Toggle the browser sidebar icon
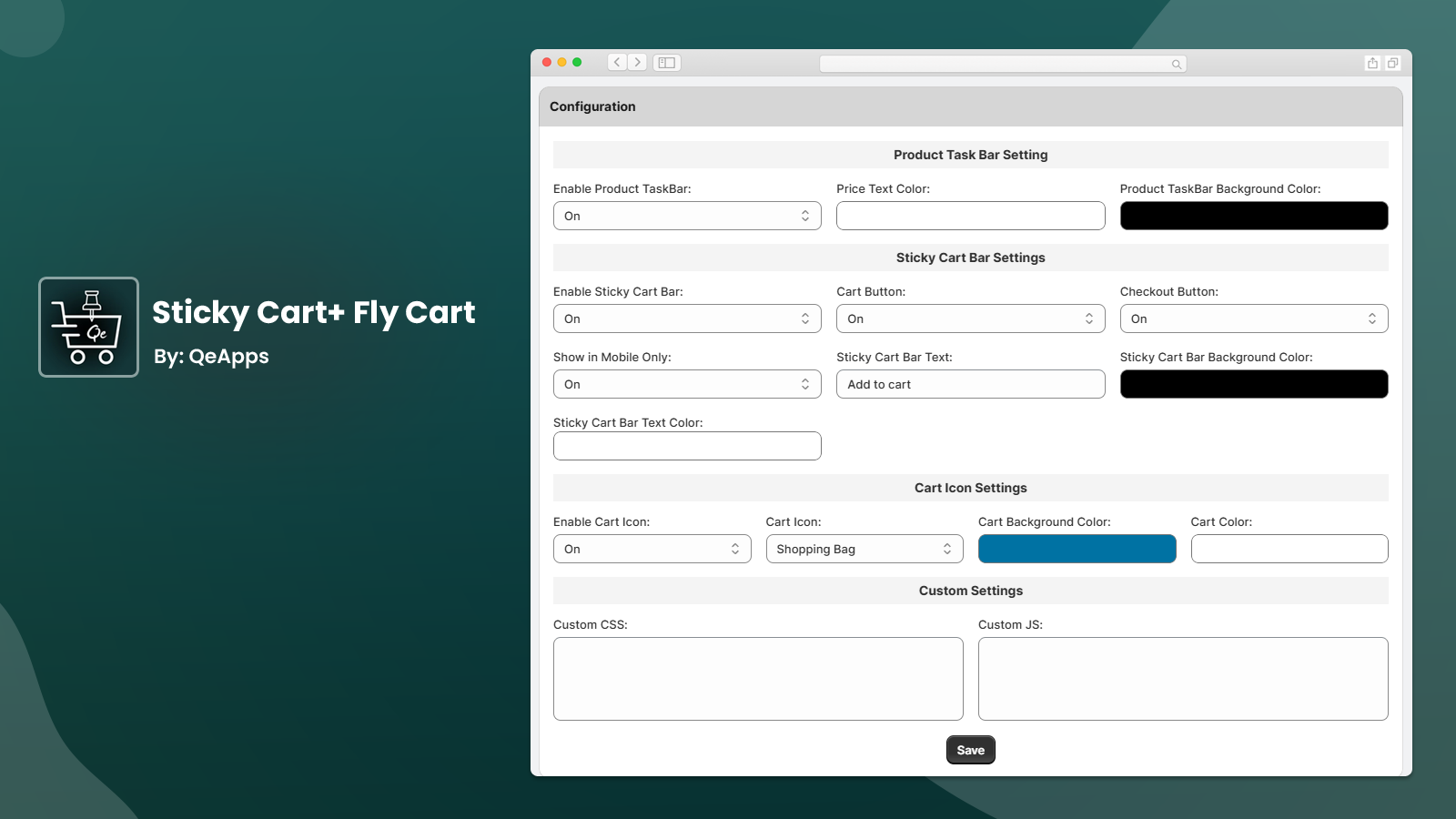The image size is (1456, 819). pos(667,63)
